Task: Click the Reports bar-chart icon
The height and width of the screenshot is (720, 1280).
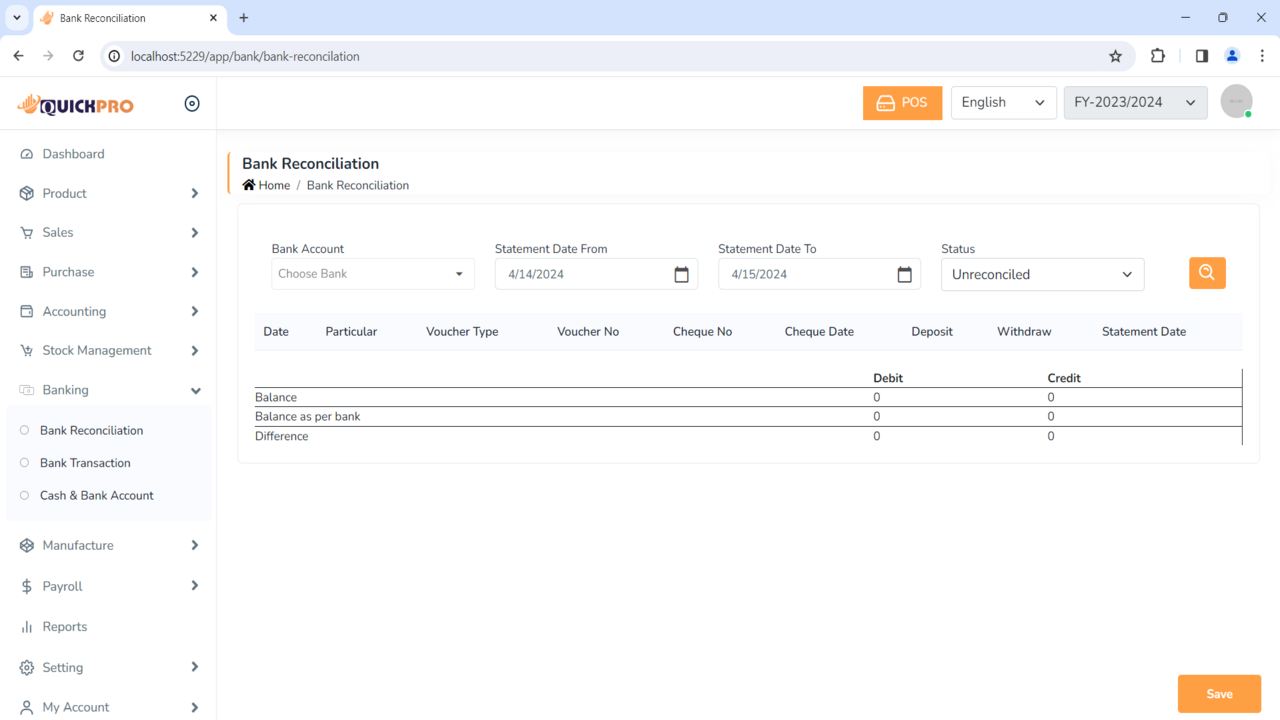Action: click(x=26, y=626)
